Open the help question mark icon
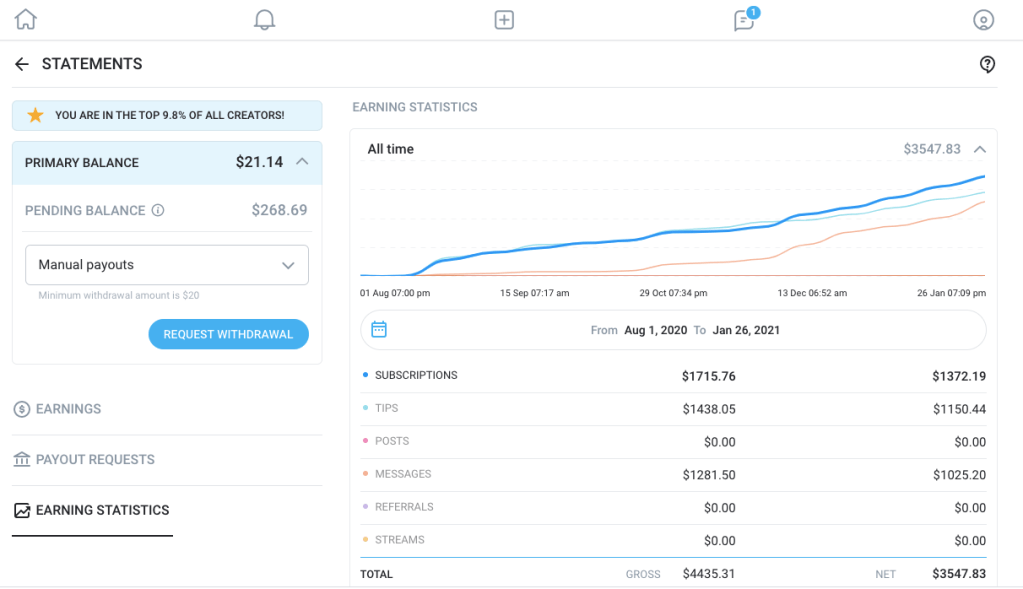 pos(987,64)
